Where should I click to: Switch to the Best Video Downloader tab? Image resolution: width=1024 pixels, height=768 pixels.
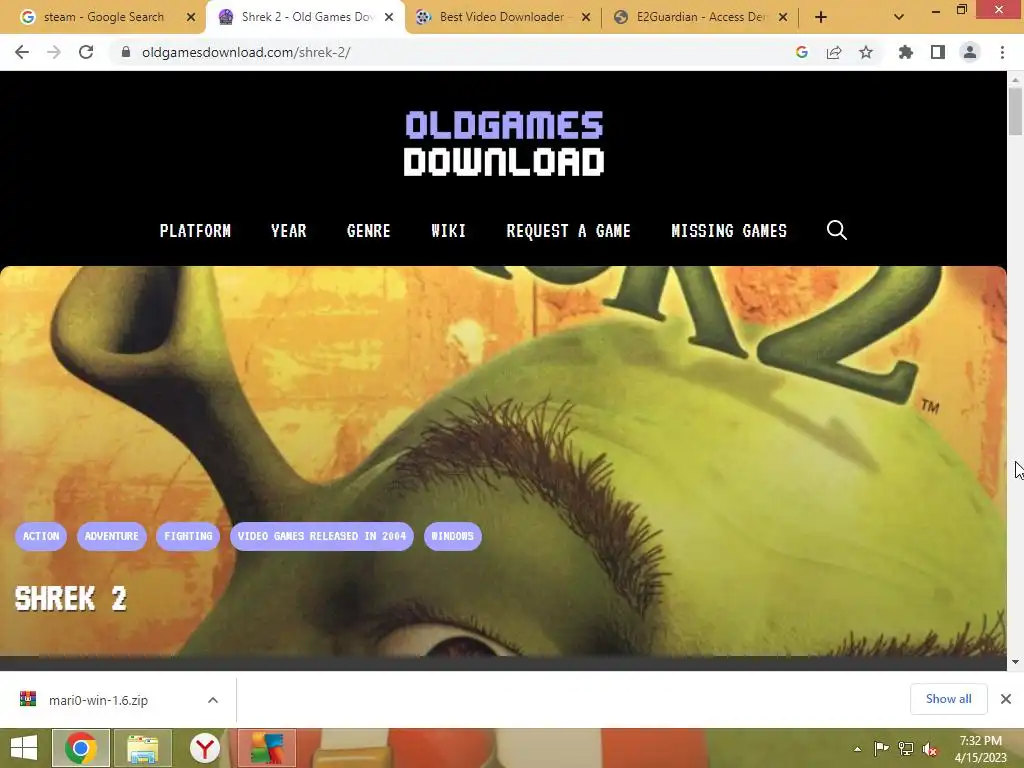point(501,17)
